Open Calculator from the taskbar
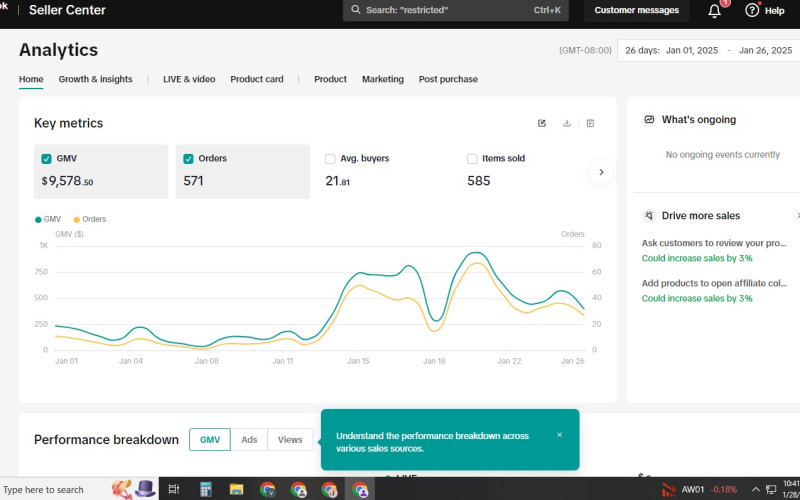 205,489
